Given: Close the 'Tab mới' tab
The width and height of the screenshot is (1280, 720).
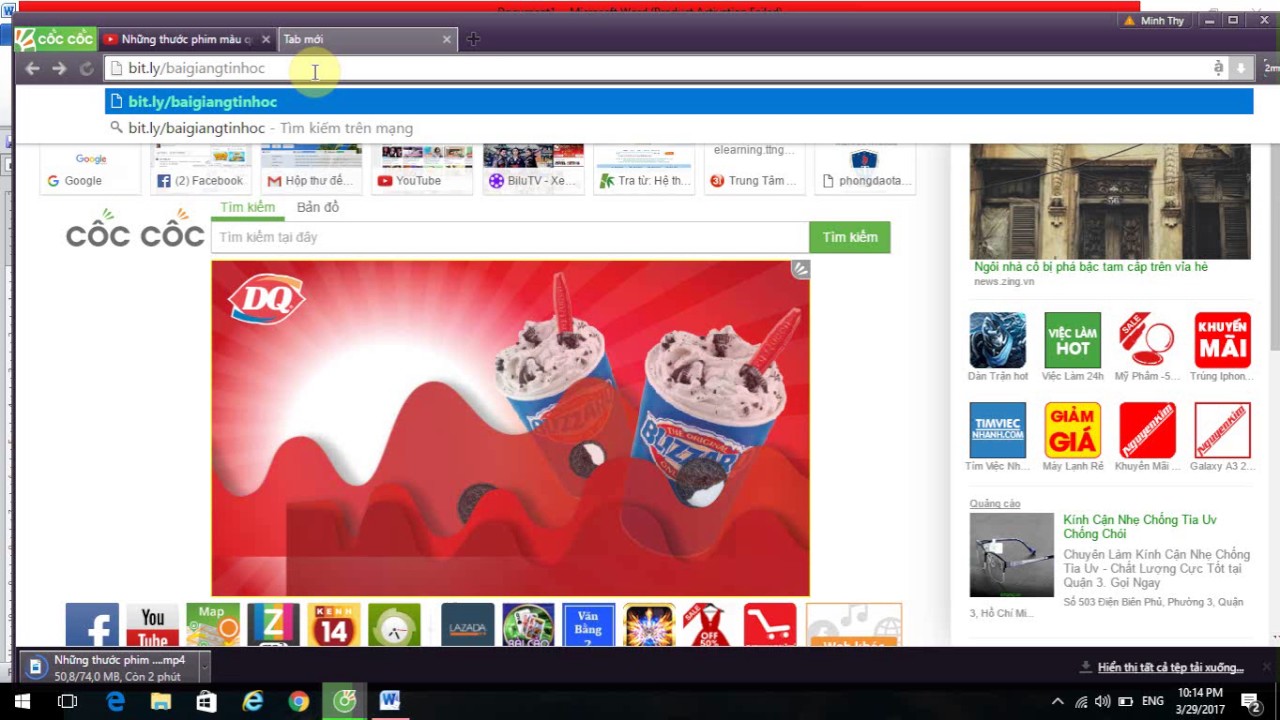Looking at the screenshot, I should click(446, 39).
